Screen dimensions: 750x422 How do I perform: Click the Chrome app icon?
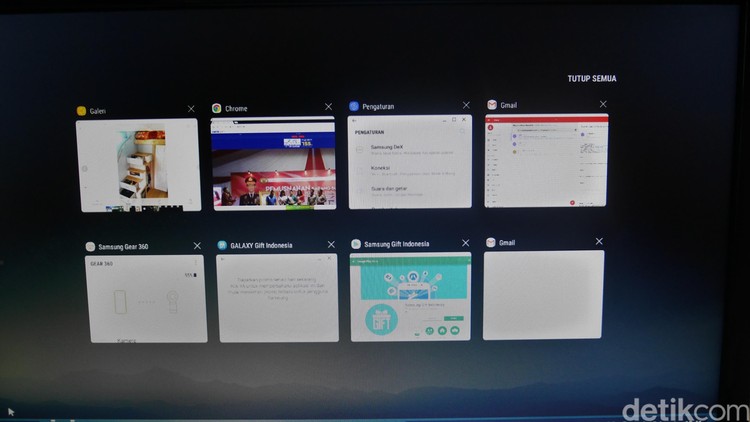(x=217, y=108)
